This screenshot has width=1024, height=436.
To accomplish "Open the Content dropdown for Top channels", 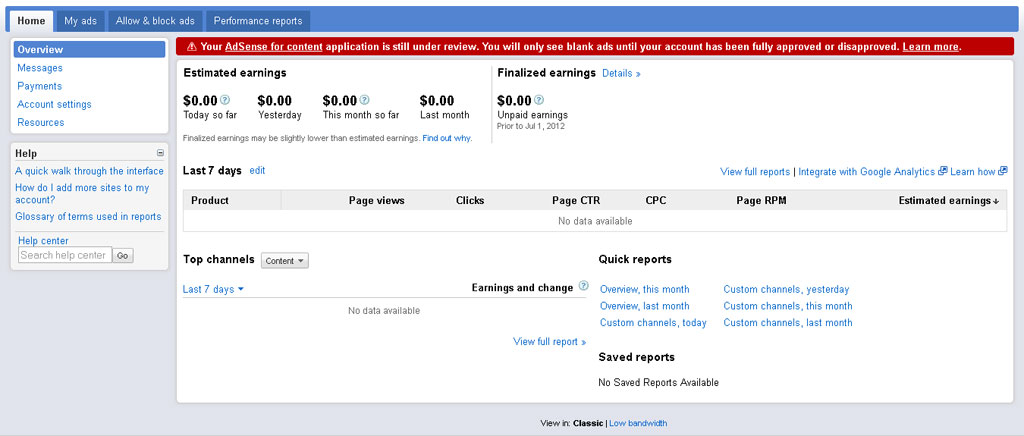I will coord(285,260).
